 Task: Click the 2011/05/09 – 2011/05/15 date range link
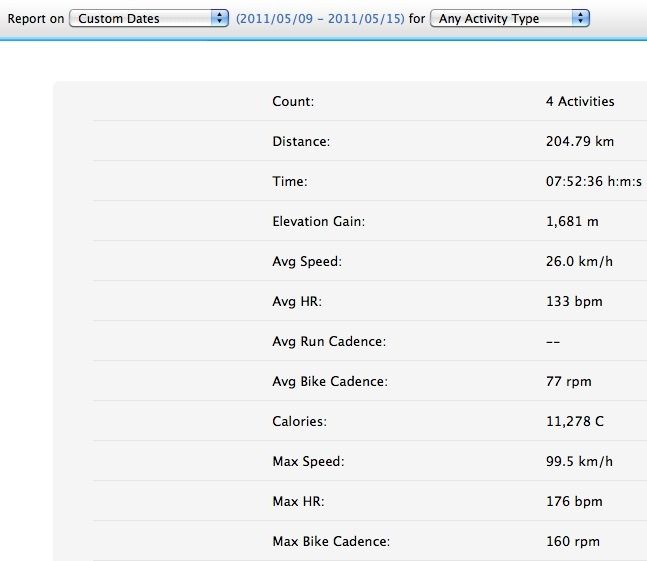(x=320, y=19)
